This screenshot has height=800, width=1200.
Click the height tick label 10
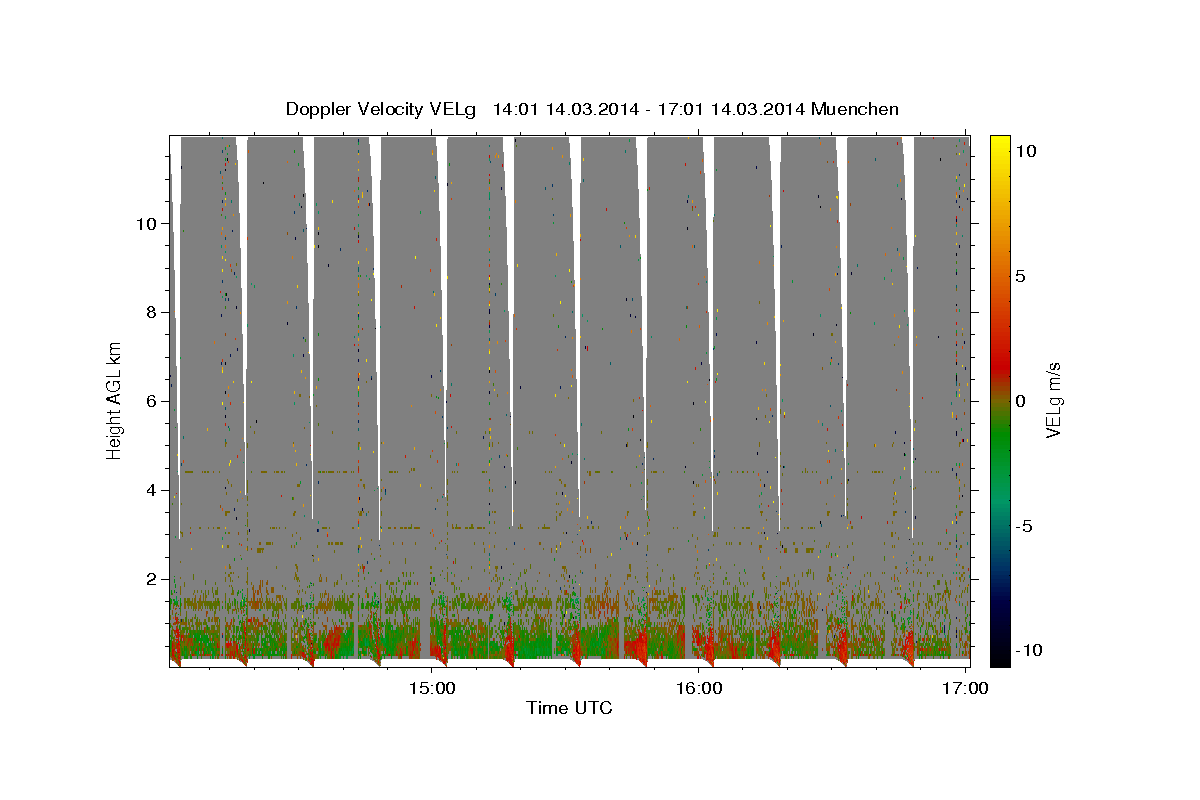(145, 223)
